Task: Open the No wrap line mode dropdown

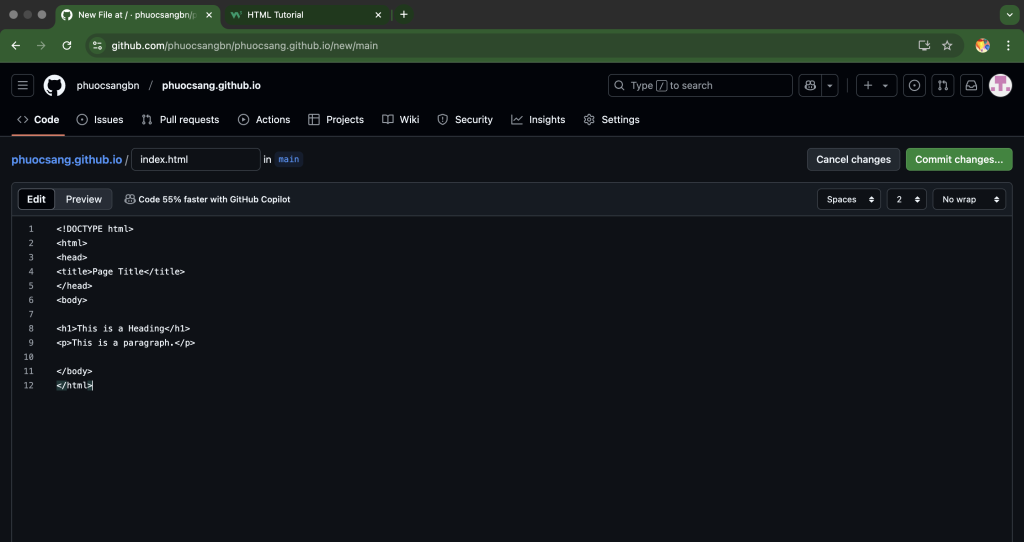Action: click(968, 199)
